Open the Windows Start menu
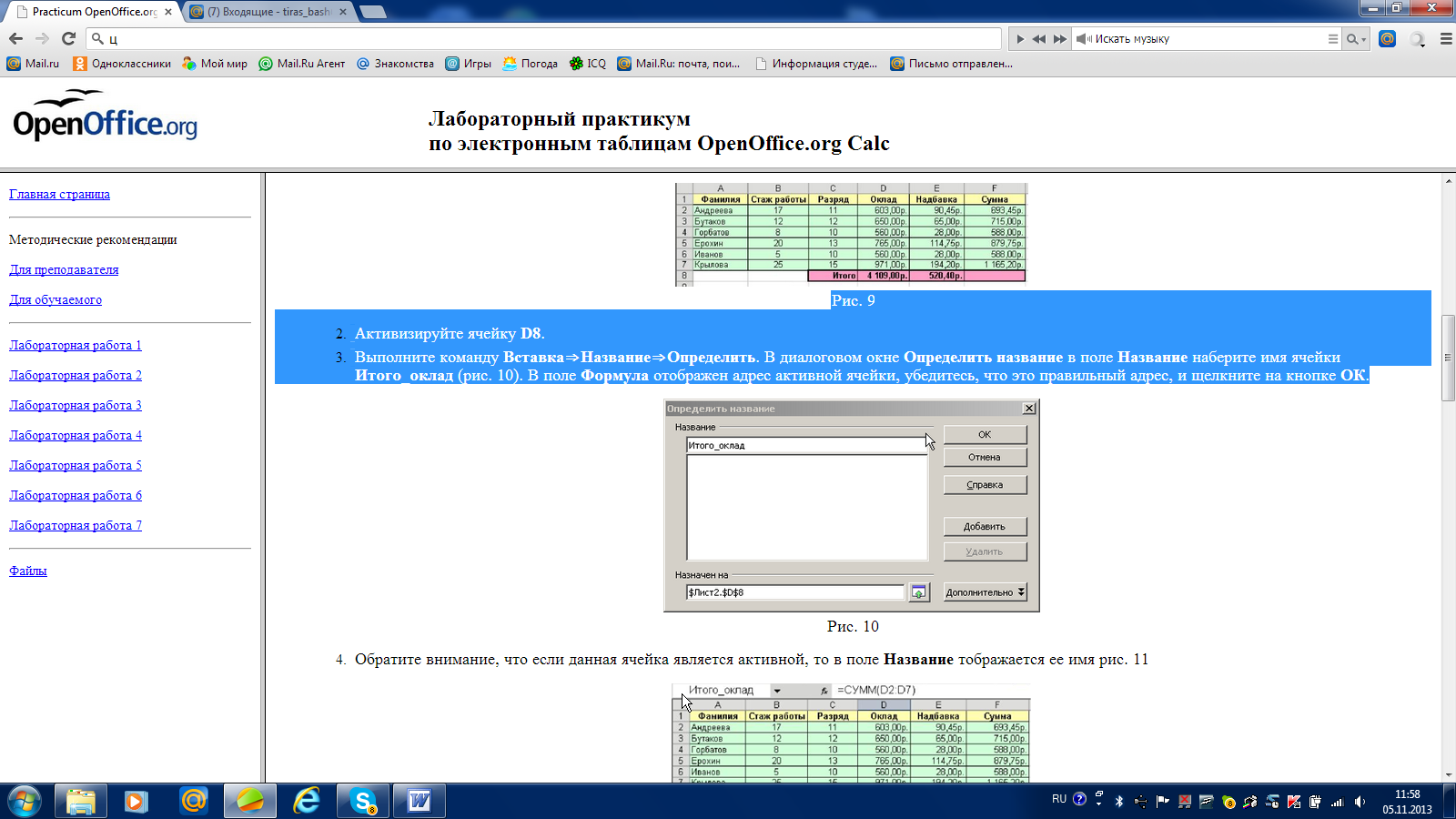The height and width of the screenshot is (819, 1456). [x=25, y=801]
